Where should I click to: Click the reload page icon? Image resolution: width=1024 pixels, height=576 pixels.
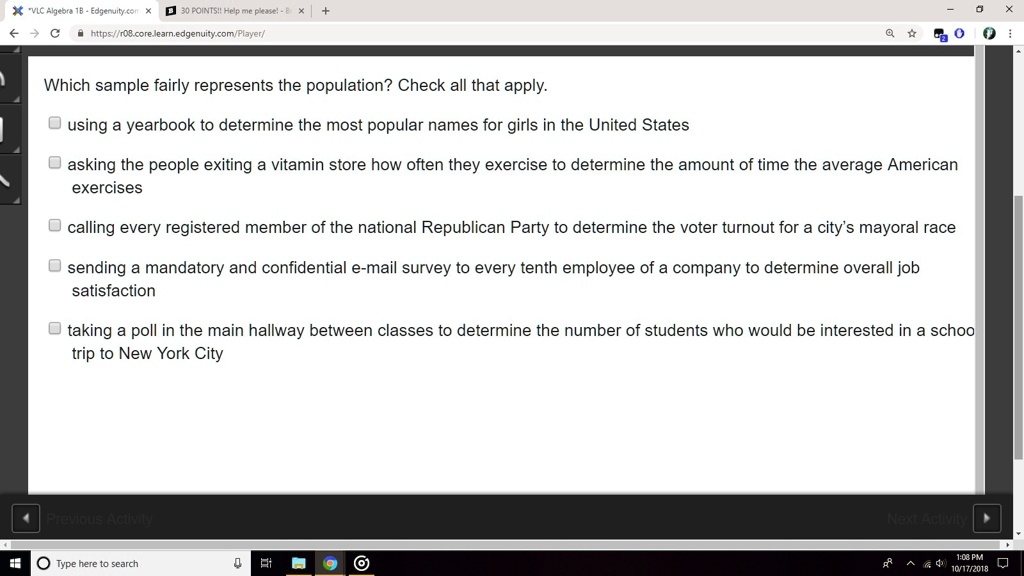pyautogui.click(x=57, y=33)
